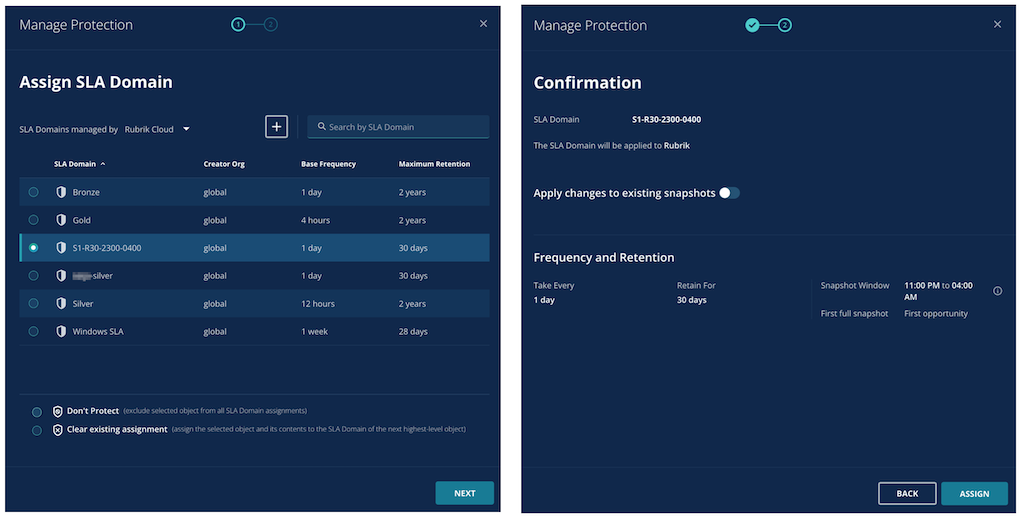The width and height of the screenshot is (1024, 522).
Task: Click the search magnifier icon
Action: 321,127
